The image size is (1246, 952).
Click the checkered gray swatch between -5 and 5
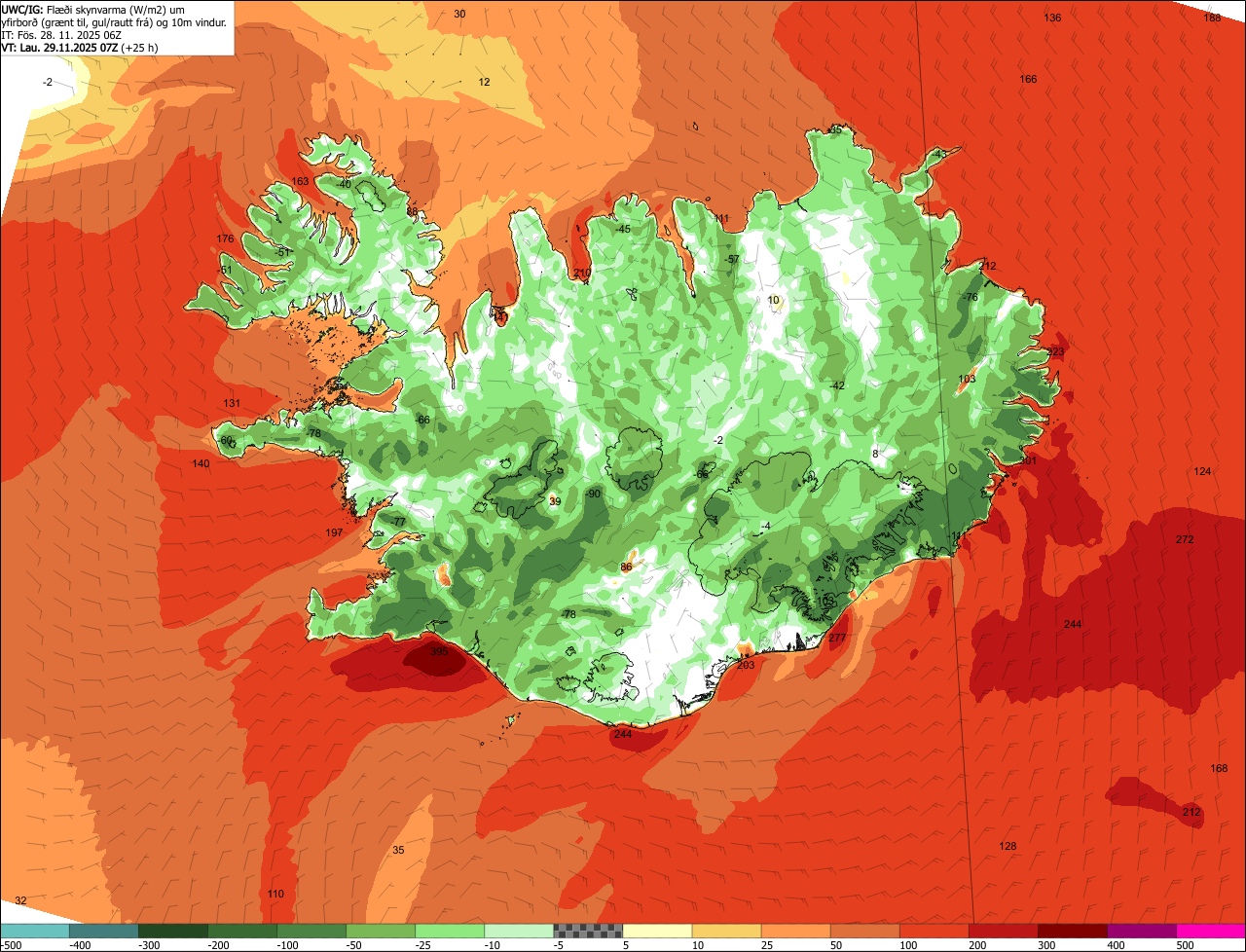[587, 931]
